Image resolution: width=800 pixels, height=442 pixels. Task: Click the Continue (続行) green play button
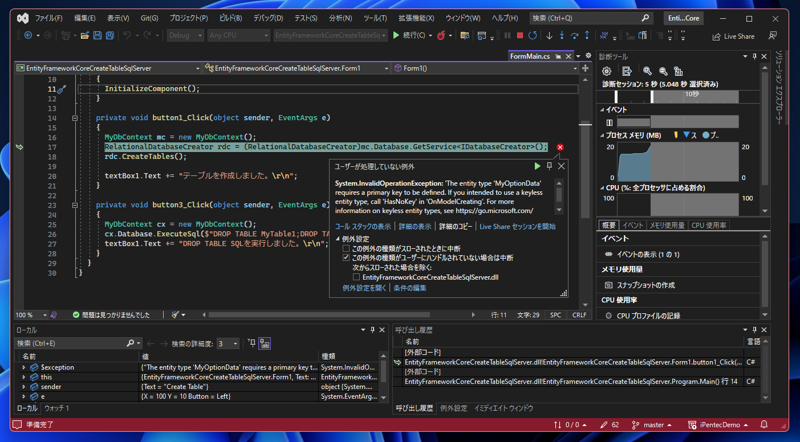click(396, 36)
